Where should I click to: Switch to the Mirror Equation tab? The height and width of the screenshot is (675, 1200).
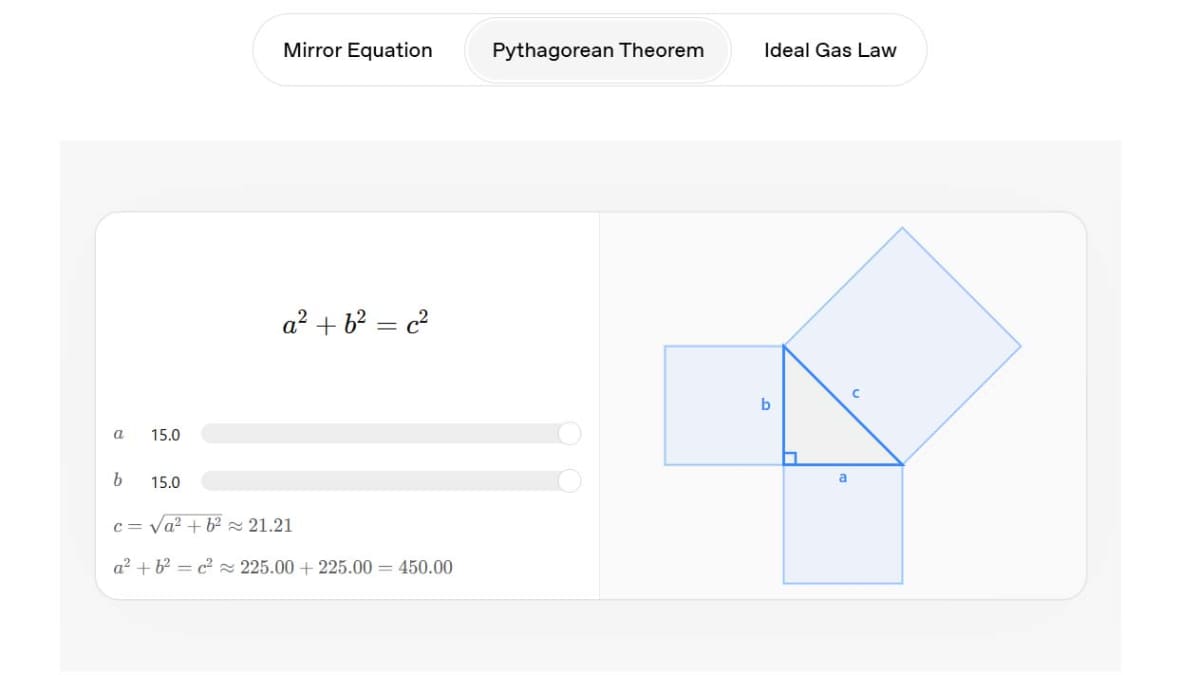358,50
